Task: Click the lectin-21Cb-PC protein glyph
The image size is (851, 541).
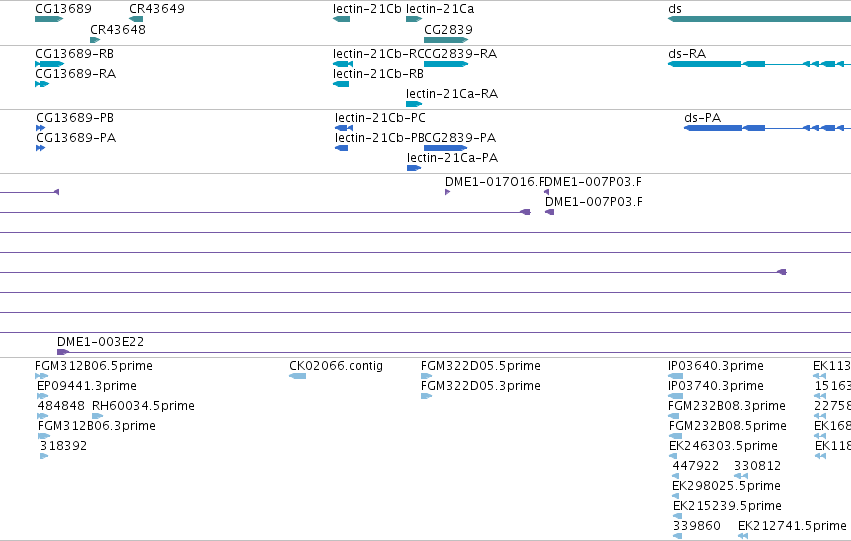Action: click(344, 128)
